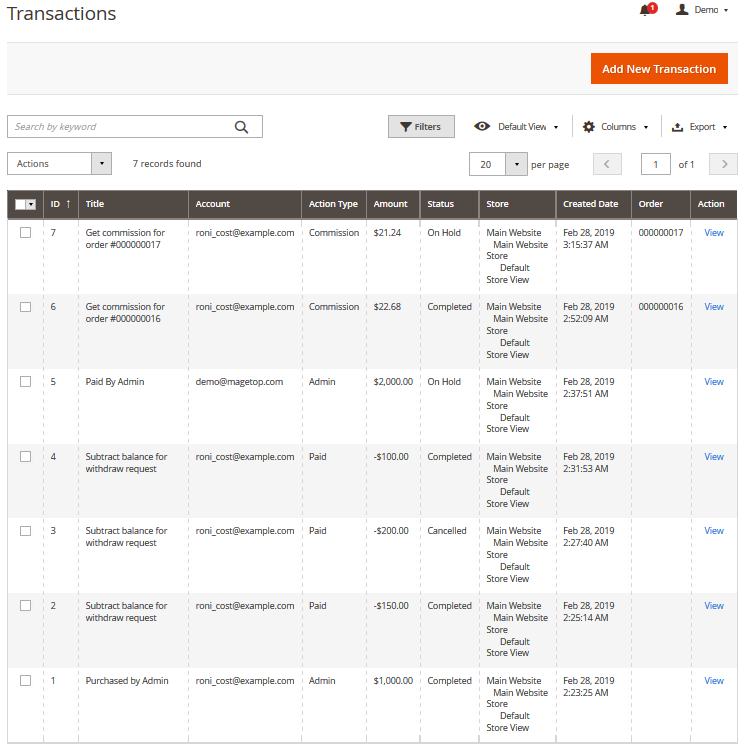The height and width of the screenshot is (745, 745).
Task: Go to previous page arrow
Action: pos(607,164)
